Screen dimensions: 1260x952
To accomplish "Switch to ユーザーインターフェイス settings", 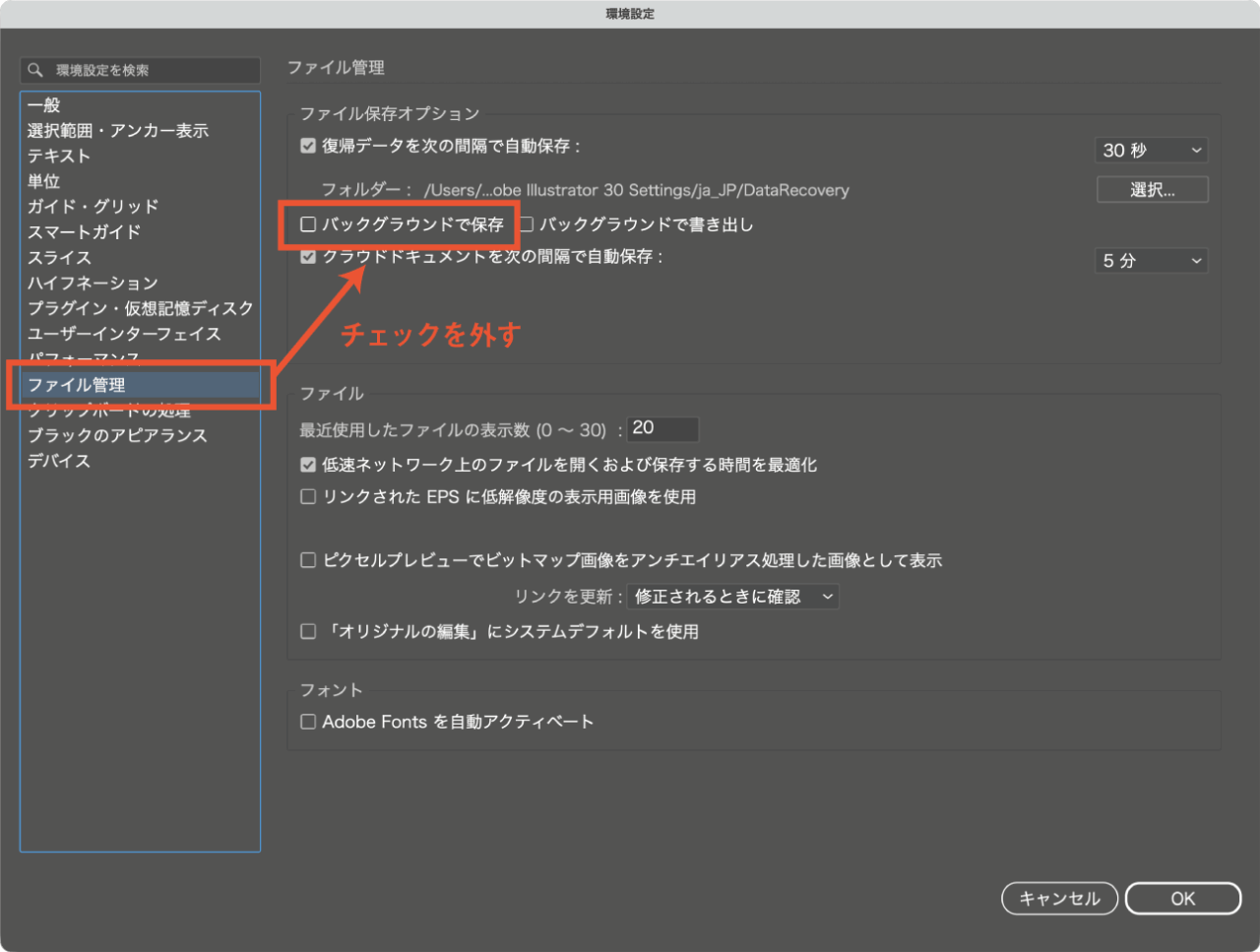I will 124,334.
